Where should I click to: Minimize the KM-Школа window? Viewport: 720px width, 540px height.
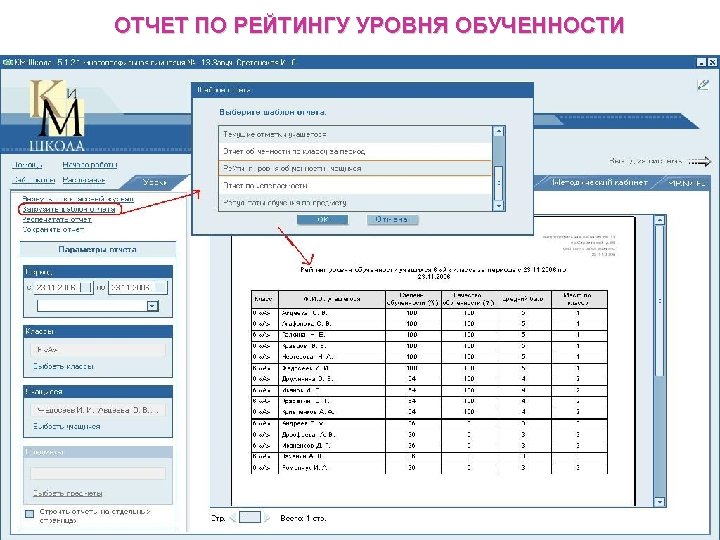pos(701,62)
